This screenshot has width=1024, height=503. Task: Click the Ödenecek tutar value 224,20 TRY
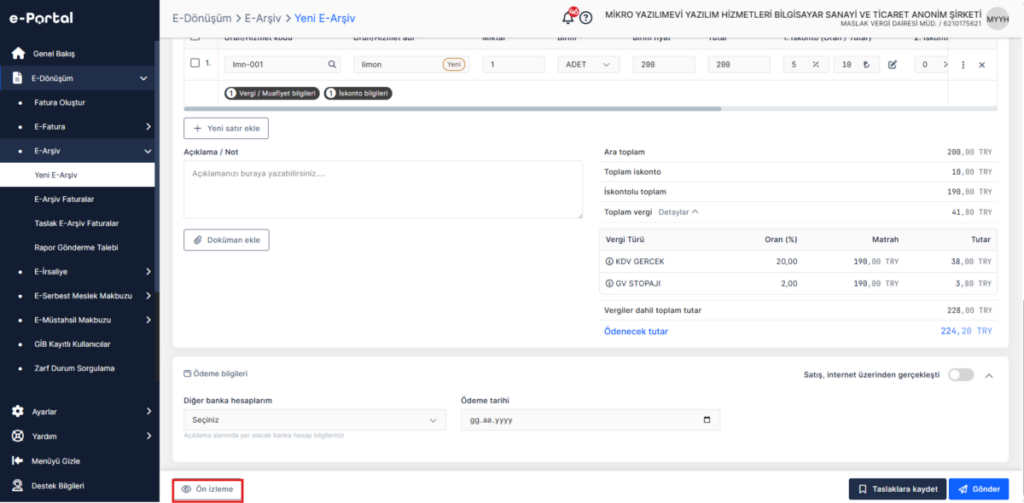coord(966,331)
